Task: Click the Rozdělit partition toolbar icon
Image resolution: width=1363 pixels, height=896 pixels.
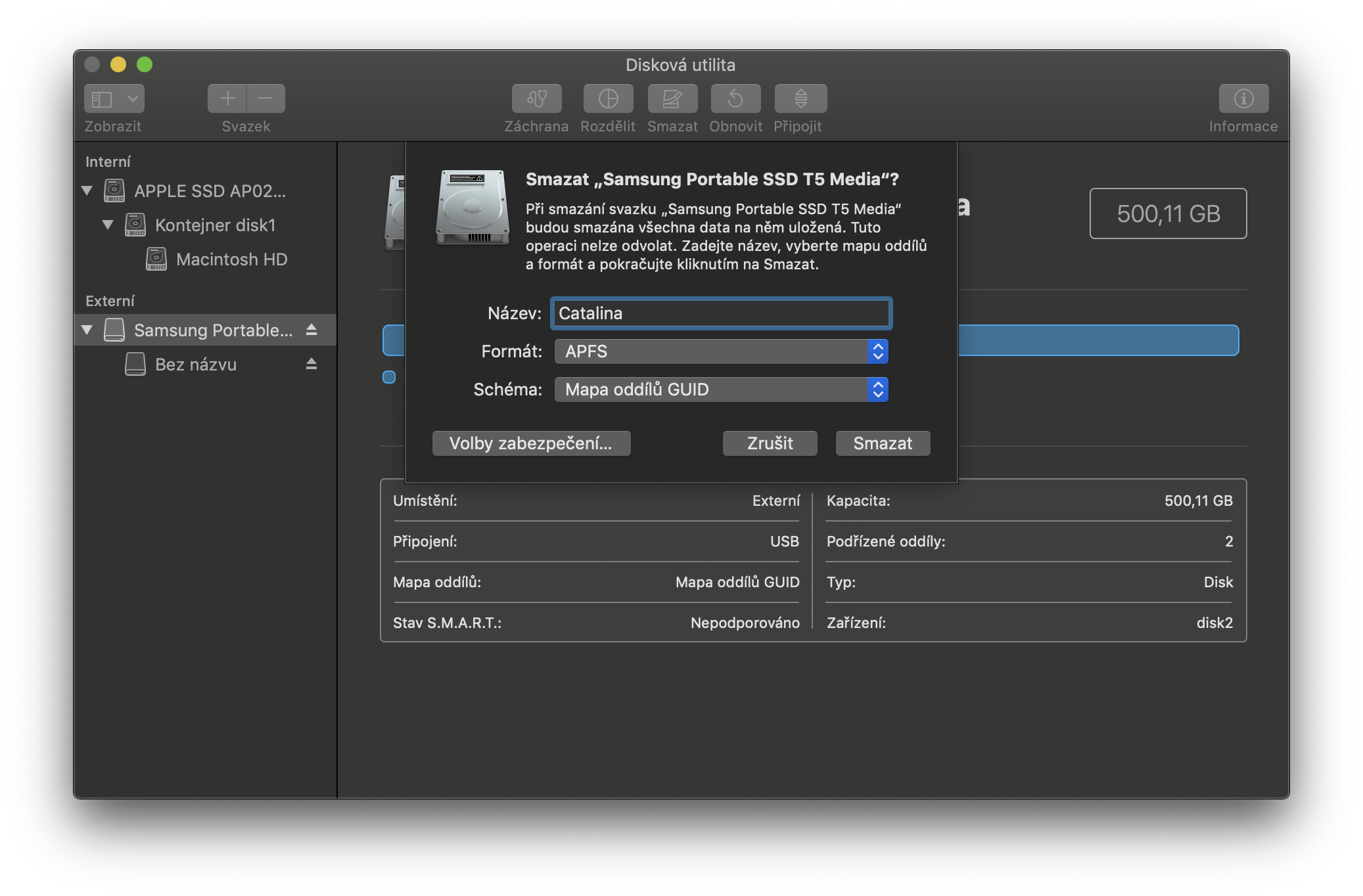Action: (608, 99)
